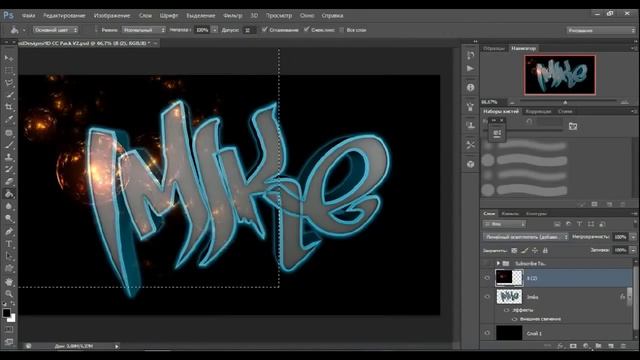Open the 3D cube panel icon in dock
This screenshot has height=360, width=640.
(471, 164)
